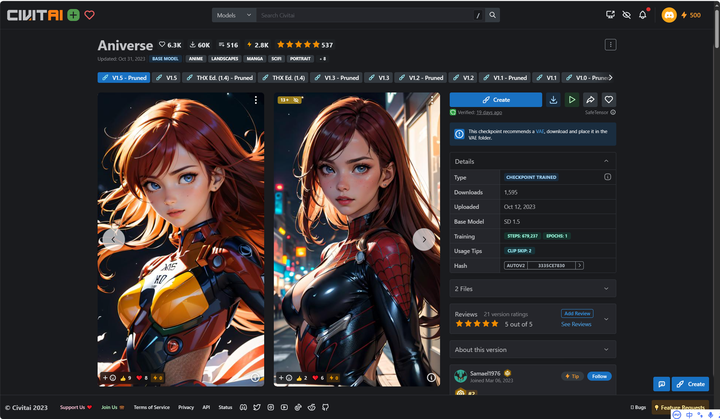Expand the Reviews section chevron
The image size is (720, 419).
coord(606,319)
